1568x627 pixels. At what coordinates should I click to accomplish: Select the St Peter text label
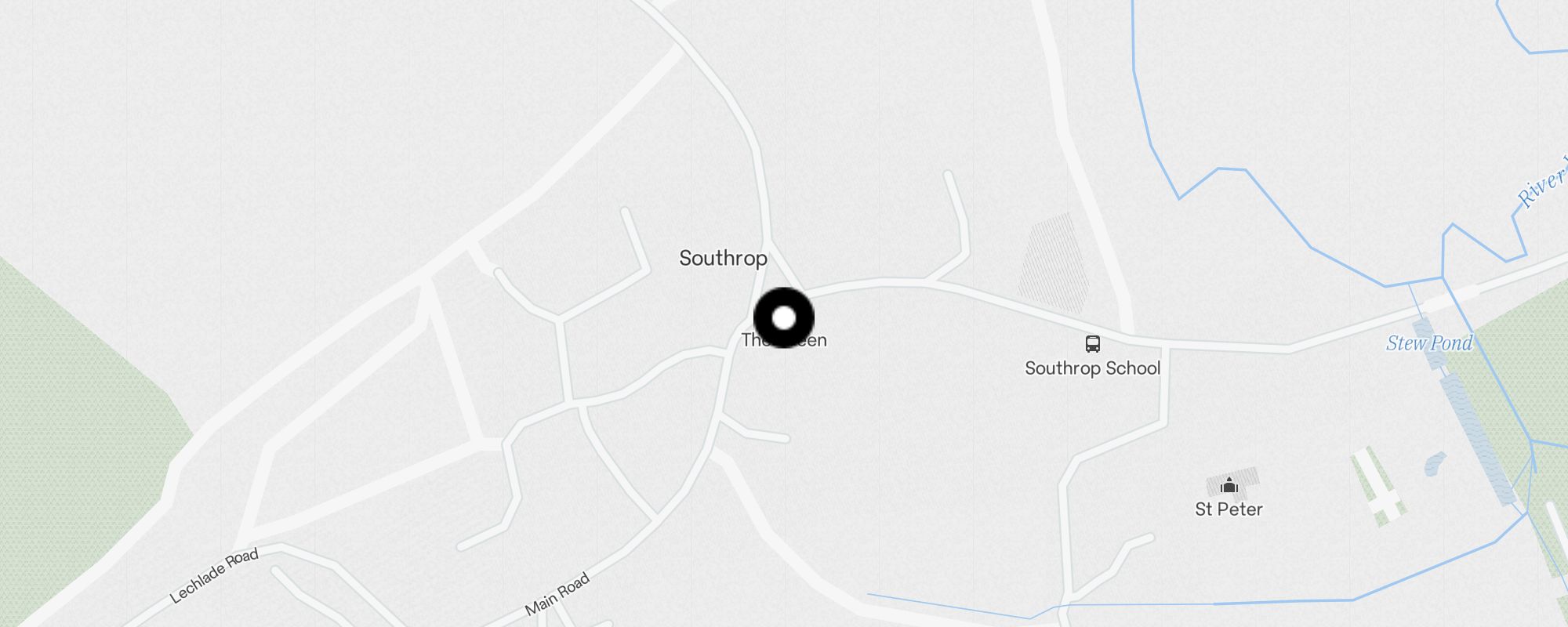pos(1229,509)
